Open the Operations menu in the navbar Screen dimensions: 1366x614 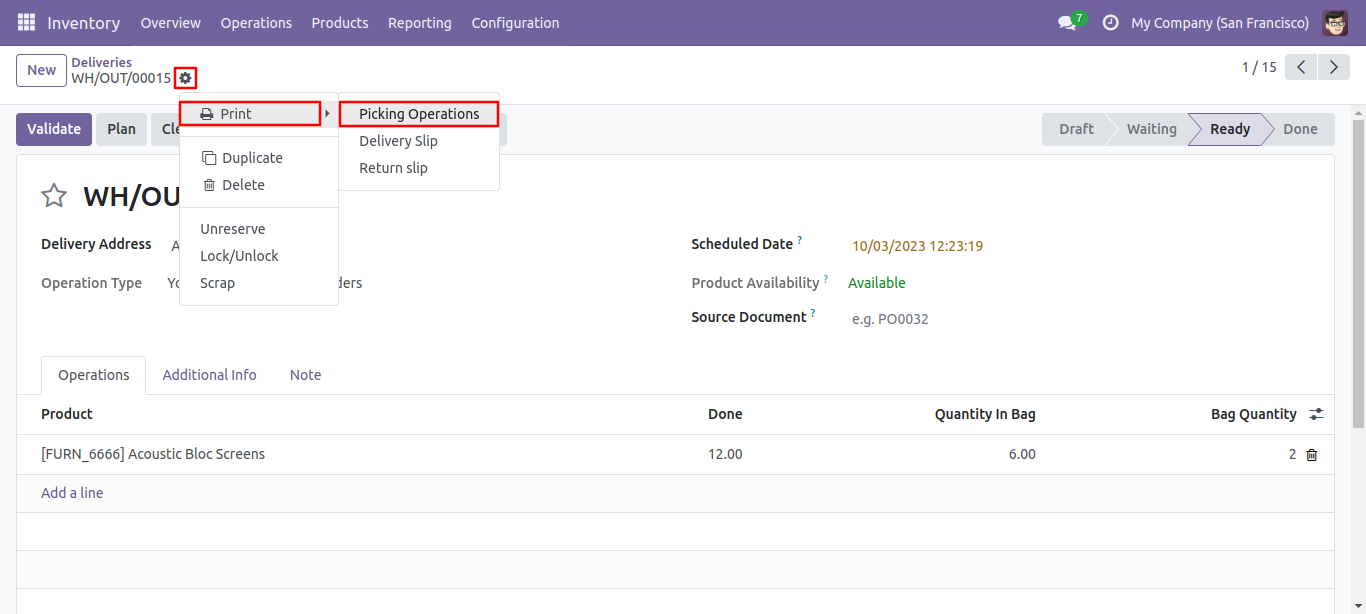(x=256, y=22)
